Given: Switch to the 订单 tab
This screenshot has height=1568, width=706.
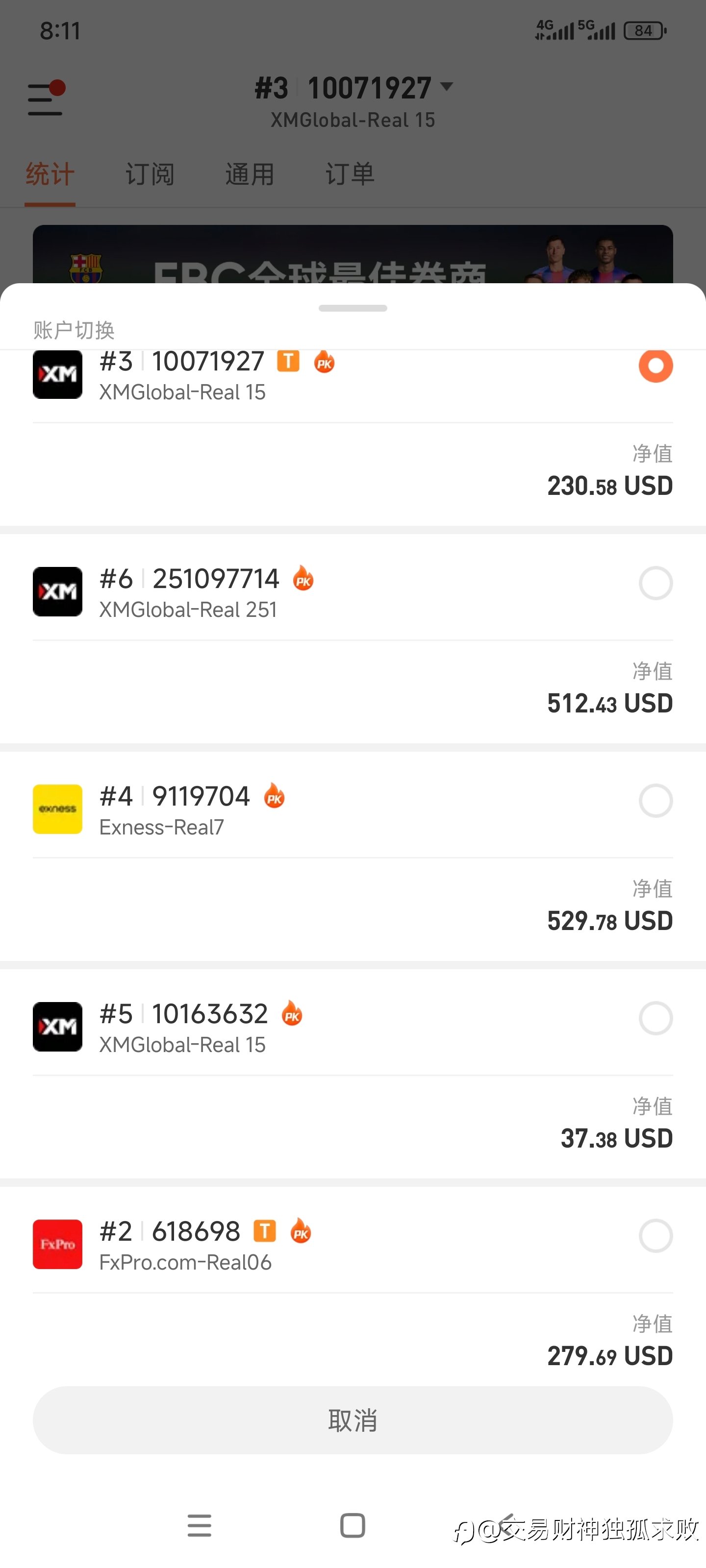Looking at the screenshot, I should (x=350, y=175).
